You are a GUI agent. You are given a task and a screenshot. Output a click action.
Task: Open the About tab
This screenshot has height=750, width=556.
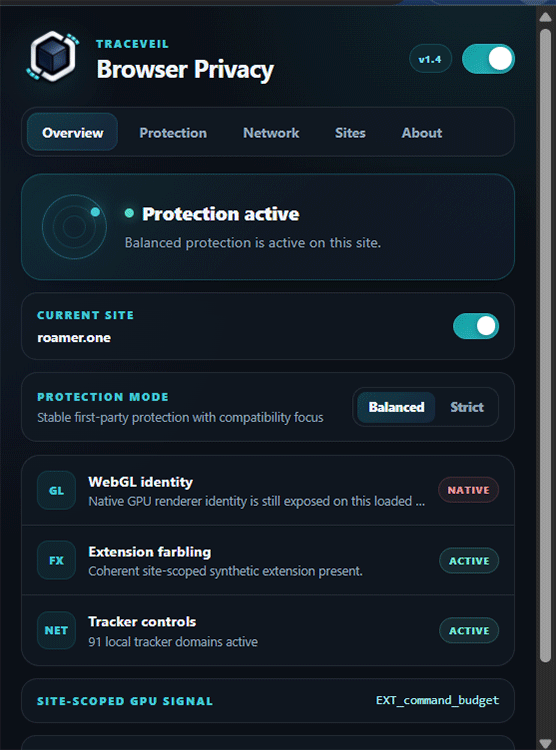(x=422, y=132)
